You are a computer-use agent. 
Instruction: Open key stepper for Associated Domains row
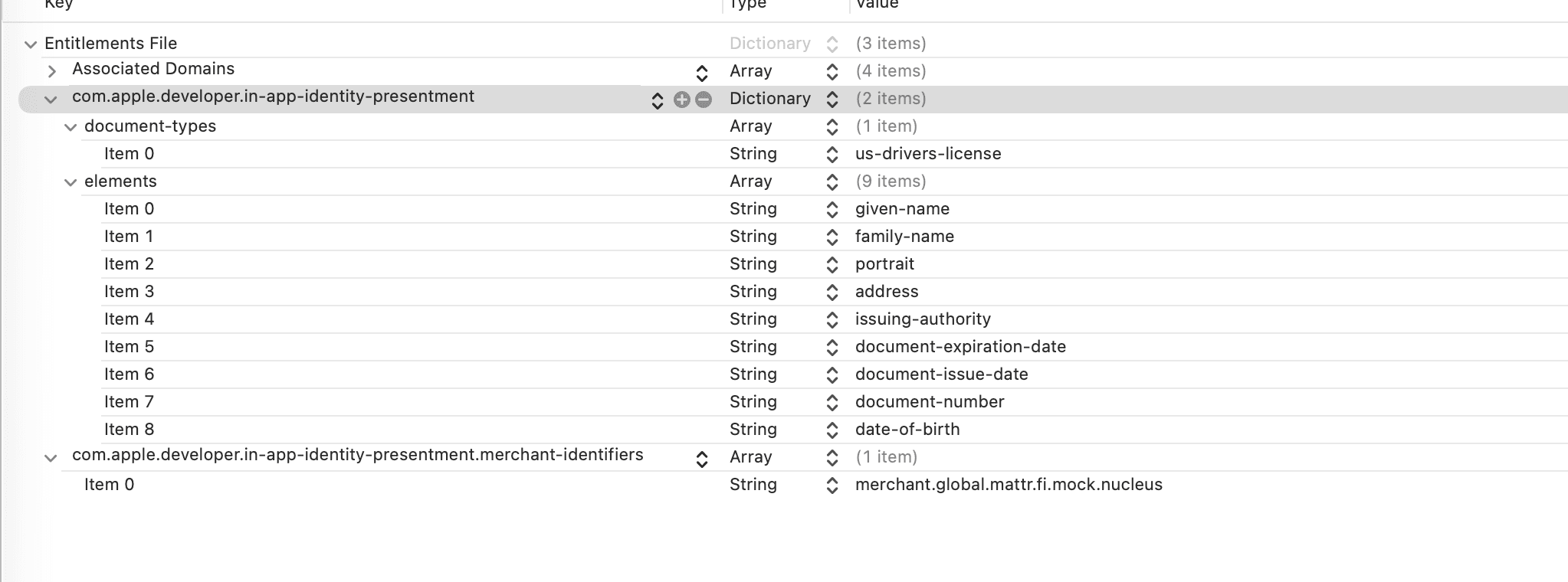pos(701,73)
